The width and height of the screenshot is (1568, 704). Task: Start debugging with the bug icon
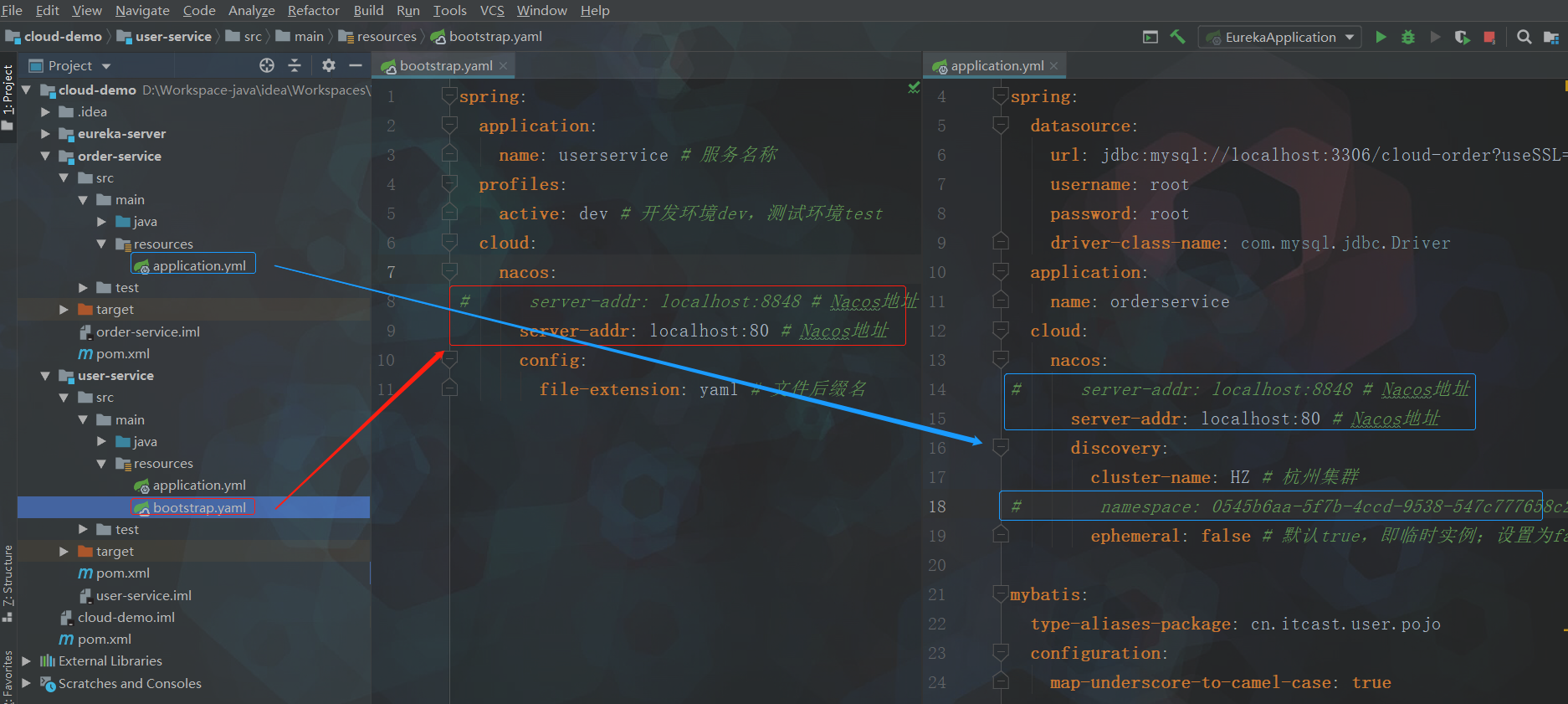click(1408, 37)
